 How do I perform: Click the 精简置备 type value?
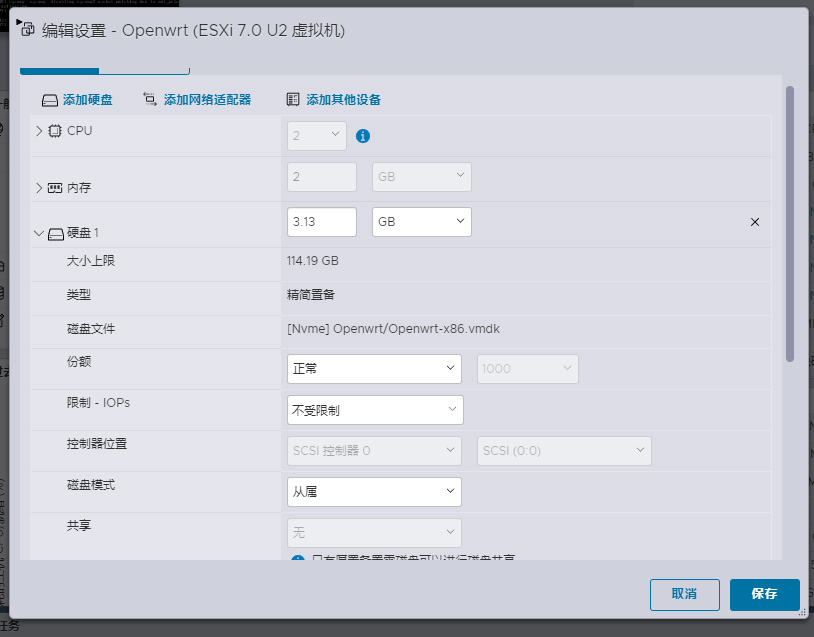coord(311,295)
